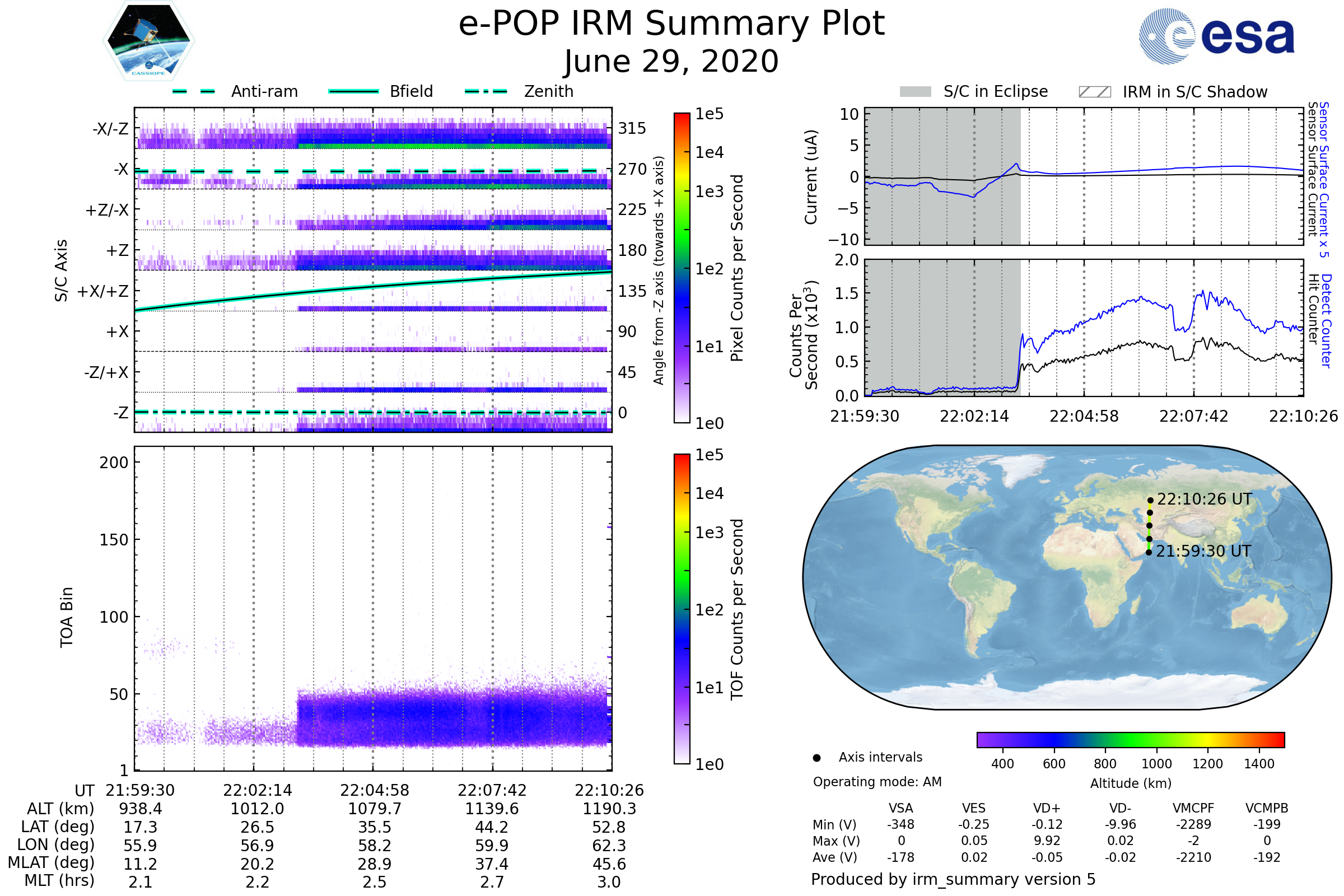Click the Bfield solid legend line
The image size is (1344, 896).
point(353,91)
